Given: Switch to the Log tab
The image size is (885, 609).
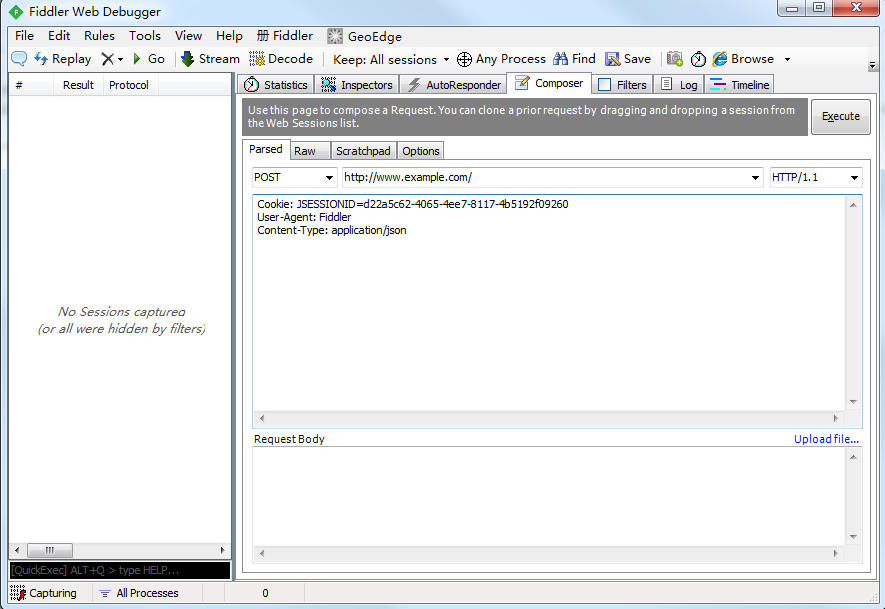Looking at the screenshot, I should coord(679,85).
